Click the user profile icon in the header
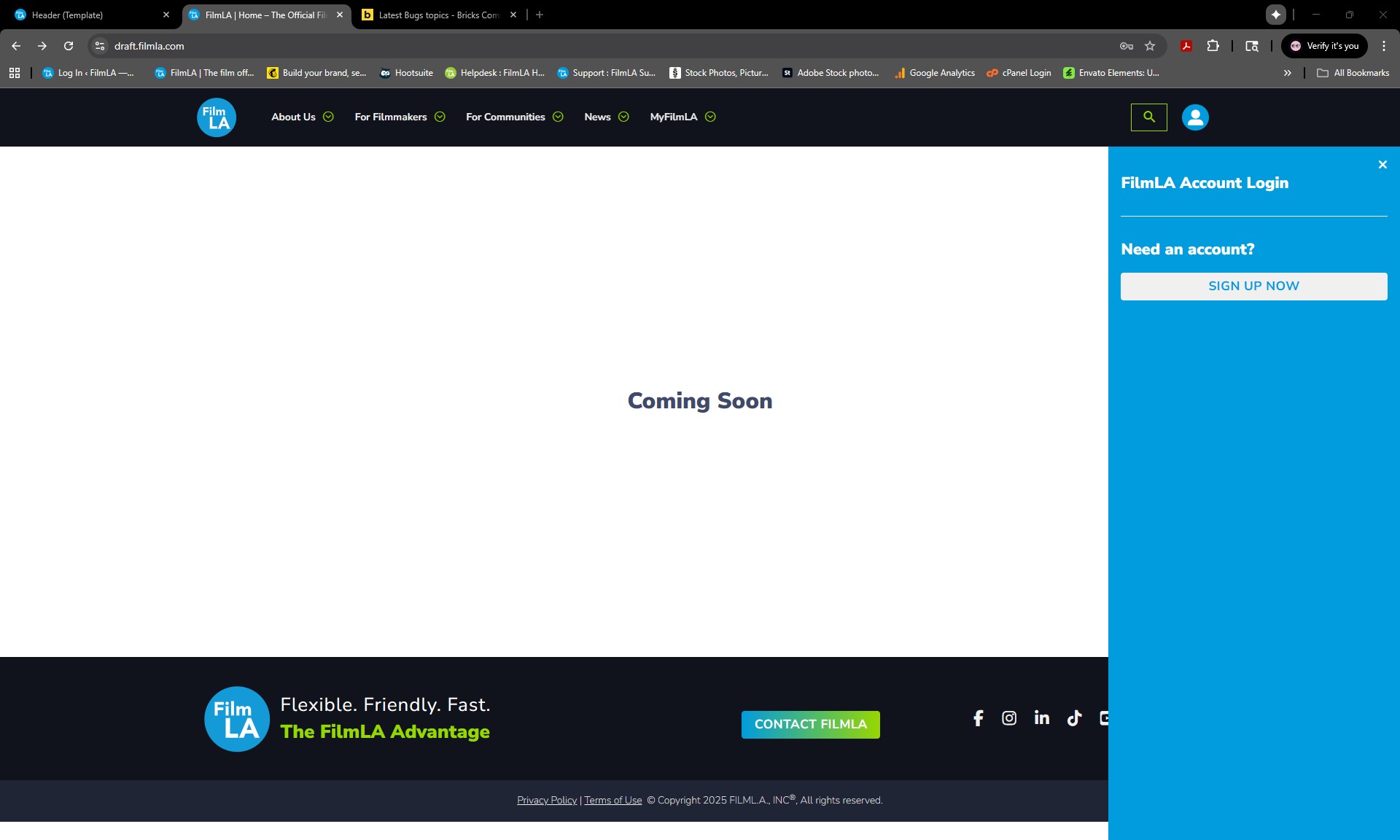1400x840 pixels. tap(1194, 117)
